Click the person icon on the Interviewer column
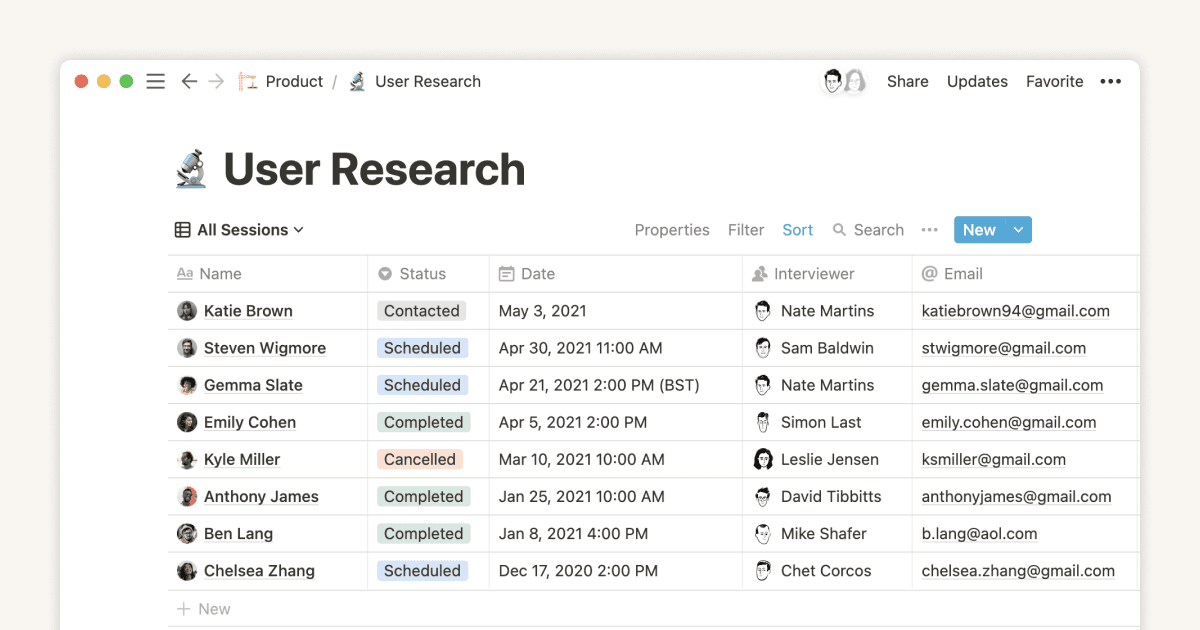The width and height of the screenshot is (1200, 630). tap(760, 273)
